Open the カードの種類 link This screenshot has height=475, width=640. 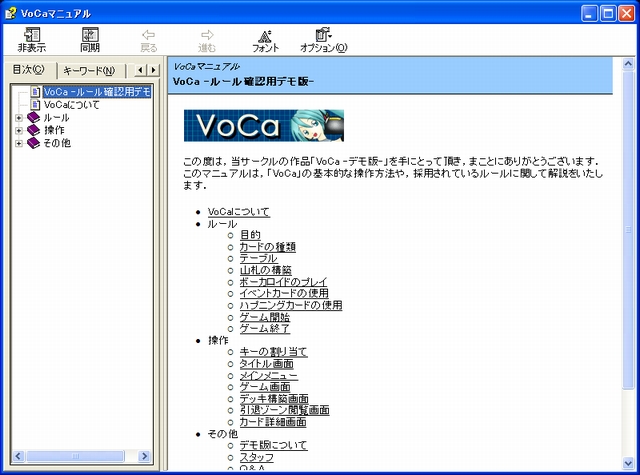tap(267, 246)
